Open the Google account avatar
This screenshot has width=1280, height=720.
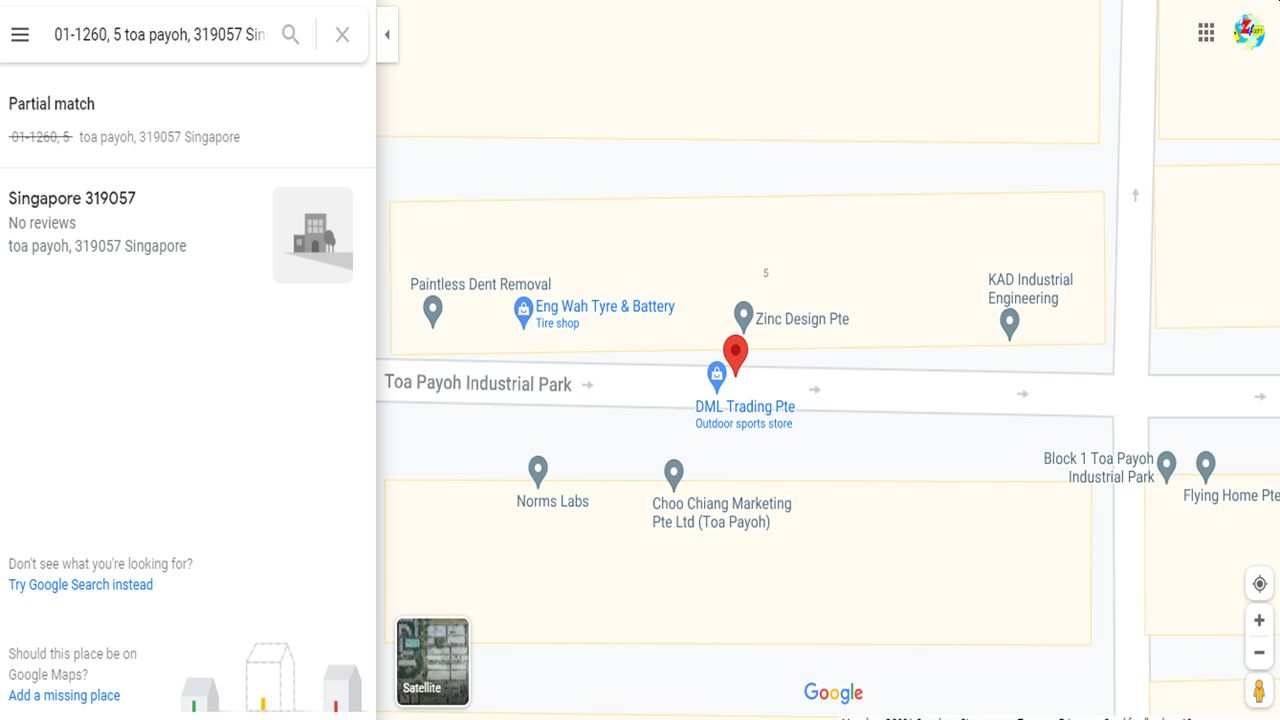coord(1249,32)
